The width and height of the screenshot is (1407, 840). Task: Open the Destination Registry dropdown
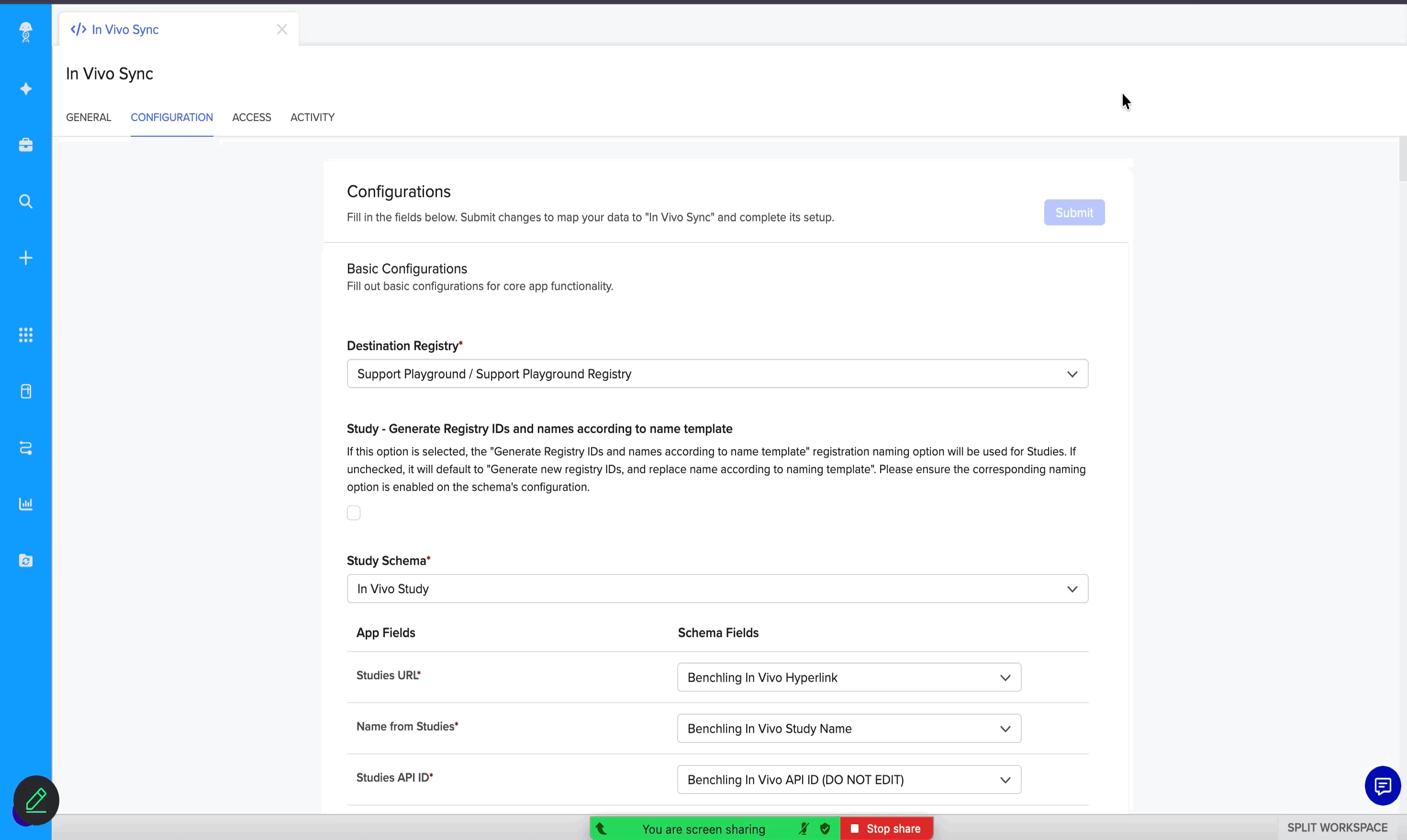click(717, 374)
